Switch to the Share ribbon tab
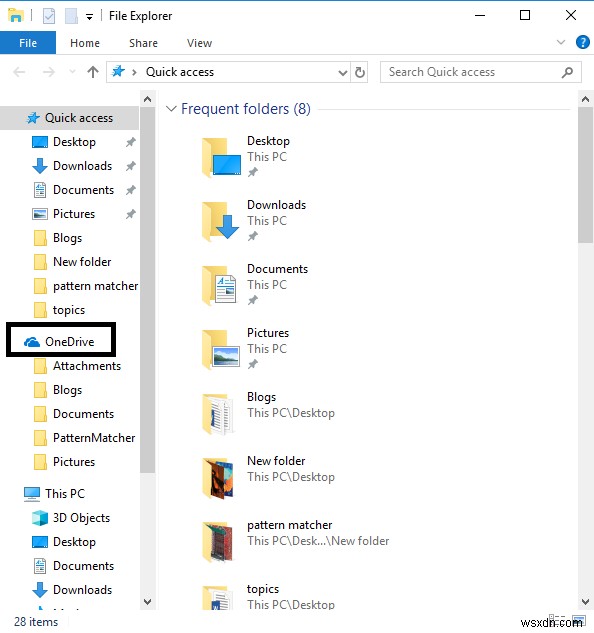This screenshot has height=633, width=594. pos(143,43)
